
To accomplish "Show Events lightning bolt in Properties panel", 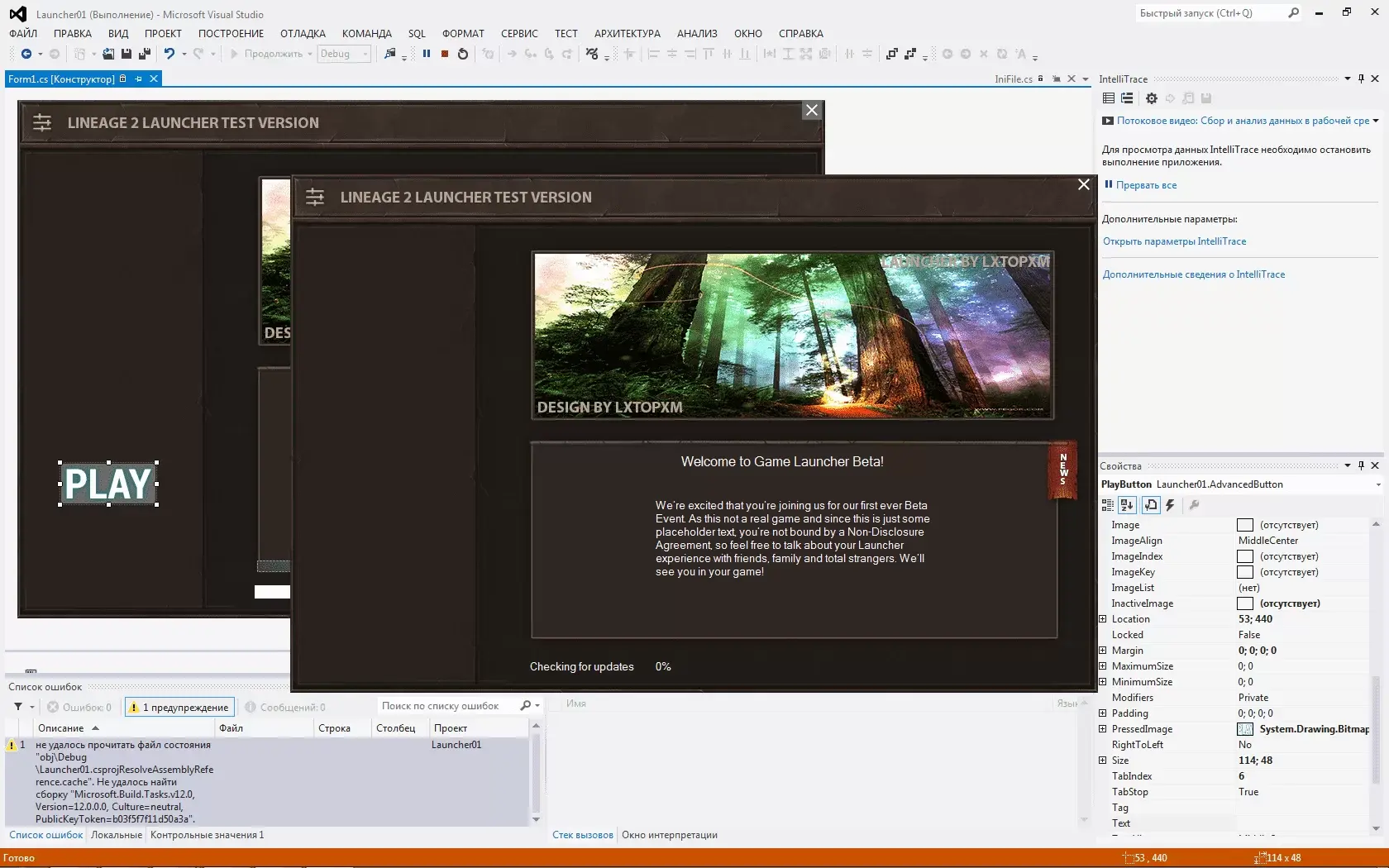I will [x=1170, y=505].
